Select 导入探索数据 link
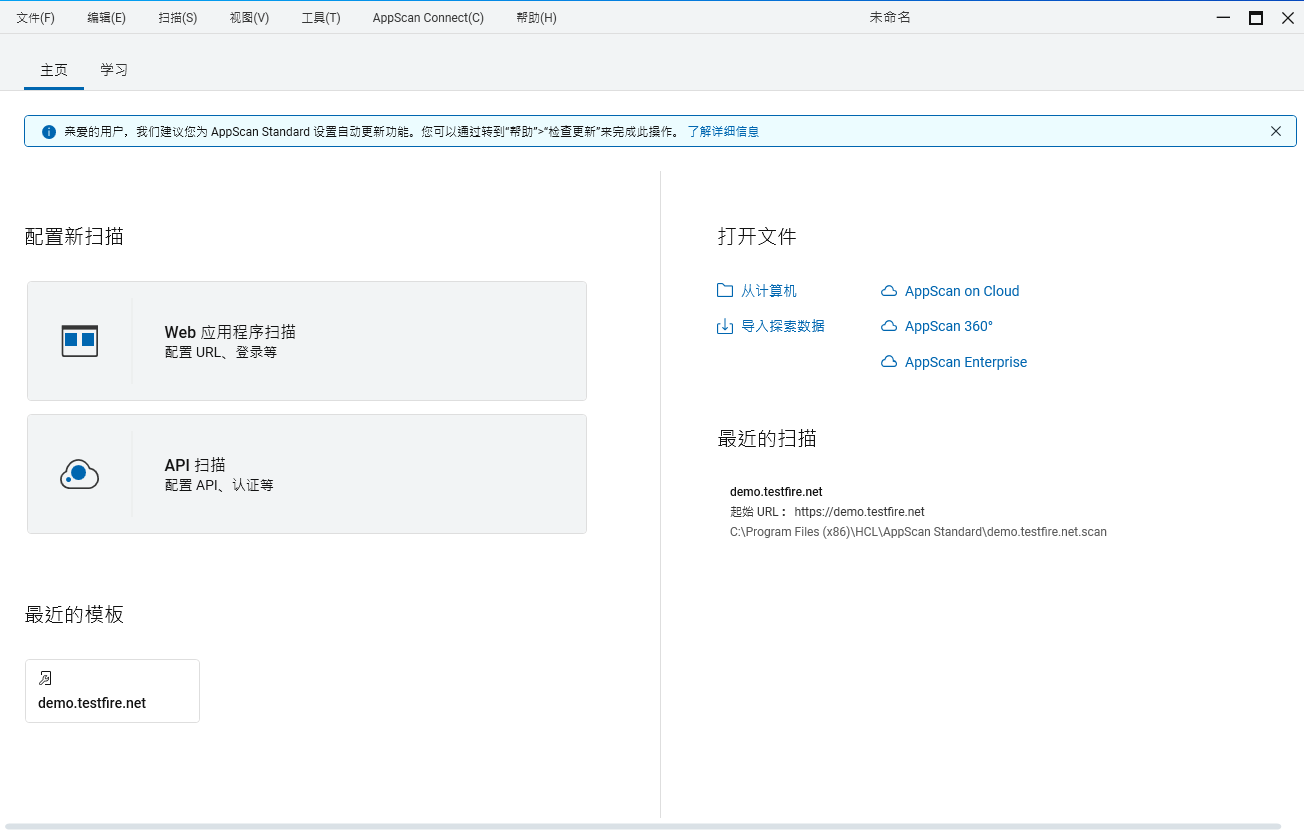Screen dimensions: 1304x835 pyautogui.click(x=783, y=326)
